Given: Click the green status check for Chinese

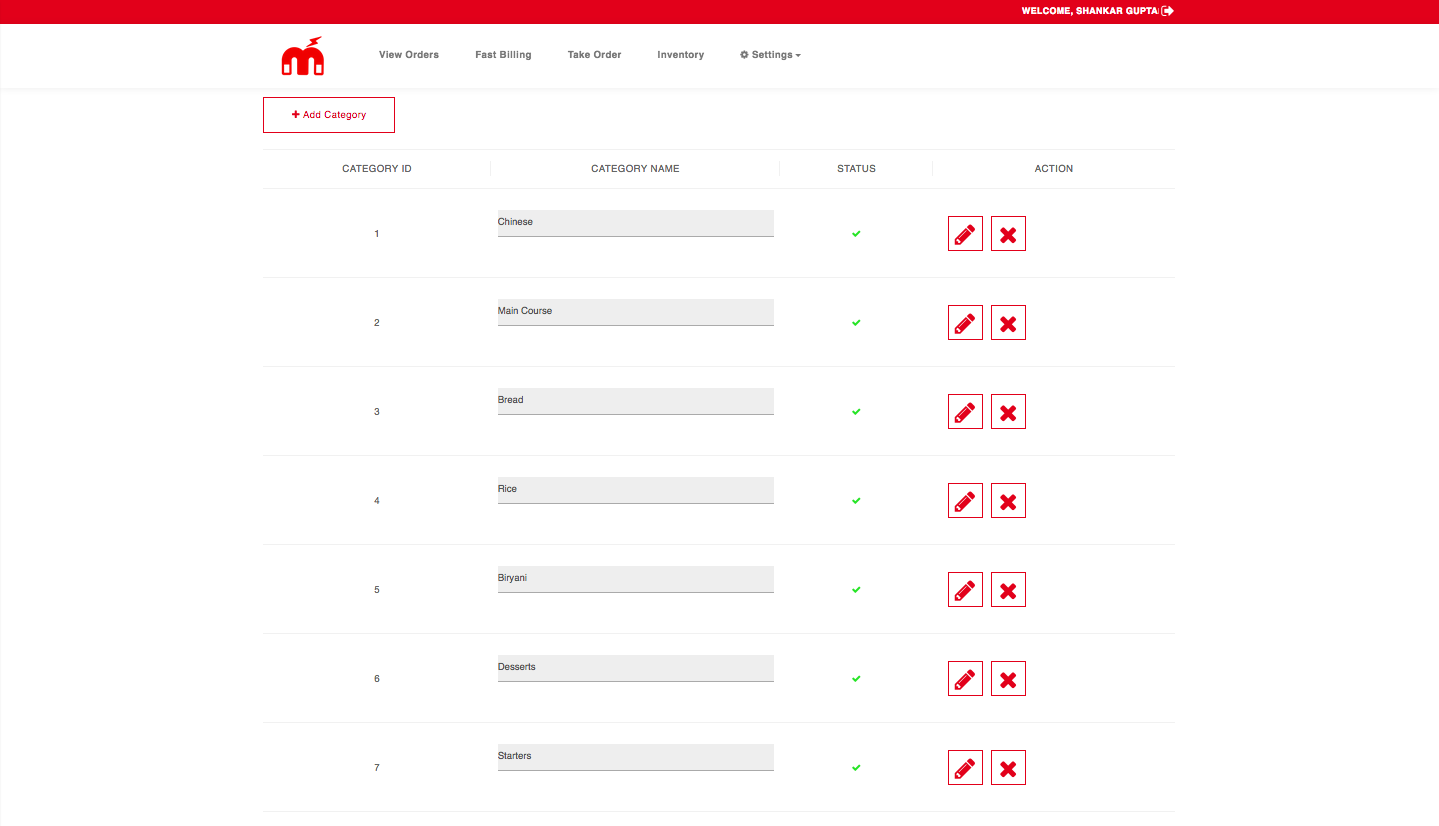Looking at the screenshot, I should point(856,234).
